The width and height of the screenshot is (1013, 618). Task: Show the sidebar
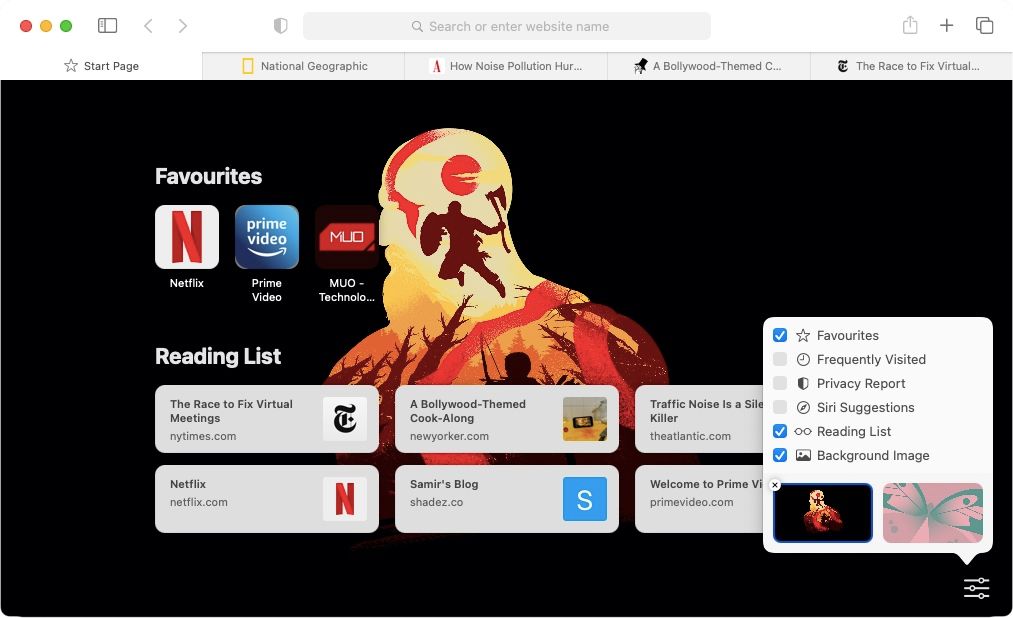coord(107,25)
